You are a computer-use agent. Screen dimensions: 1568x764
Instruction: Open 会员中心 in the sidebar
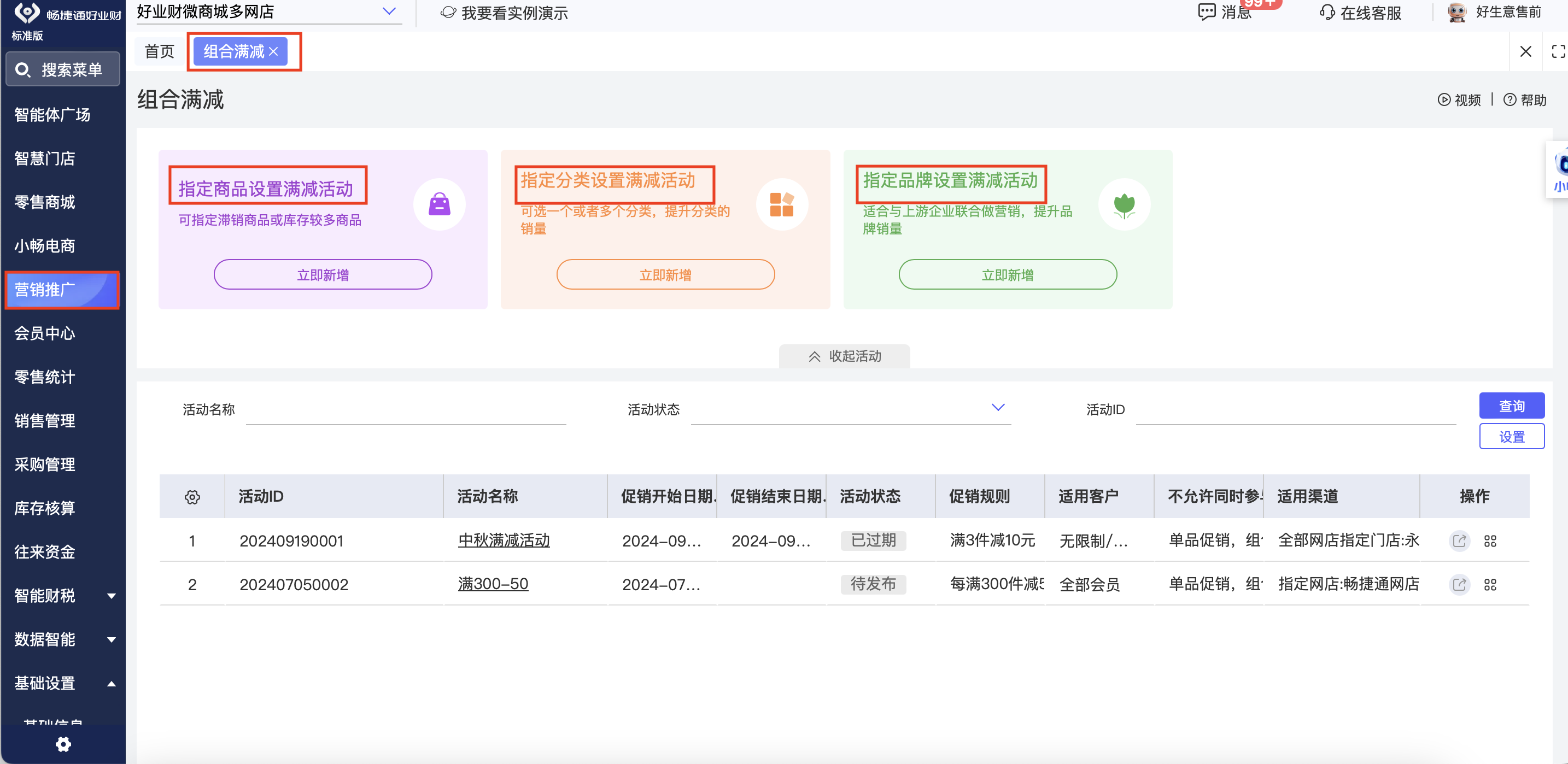point(45,333)
